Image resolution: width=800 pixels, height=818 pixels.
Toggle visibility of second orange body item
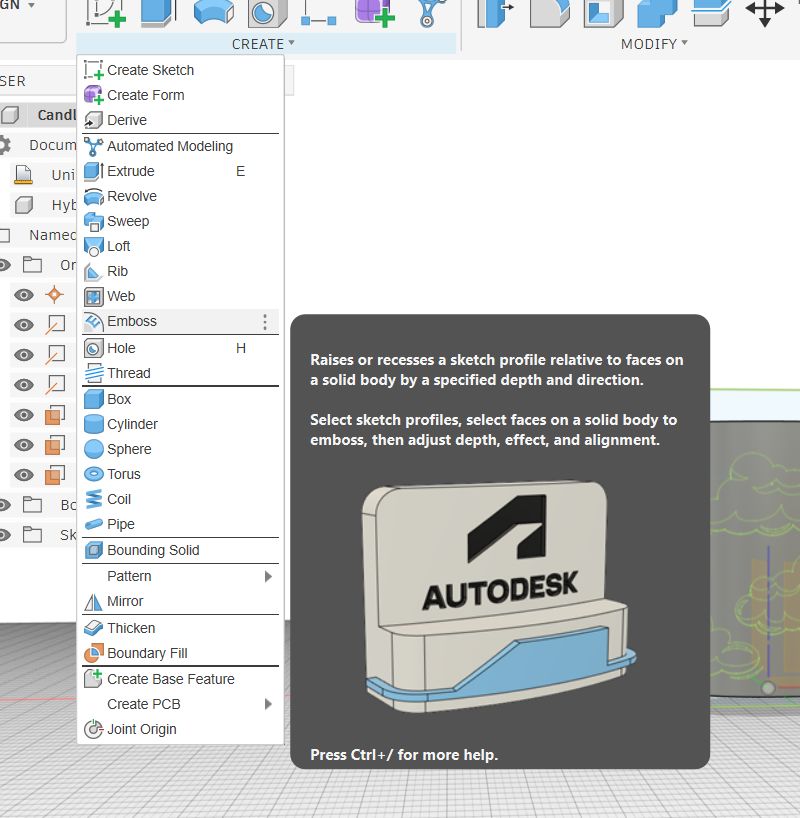click(23, 445)
